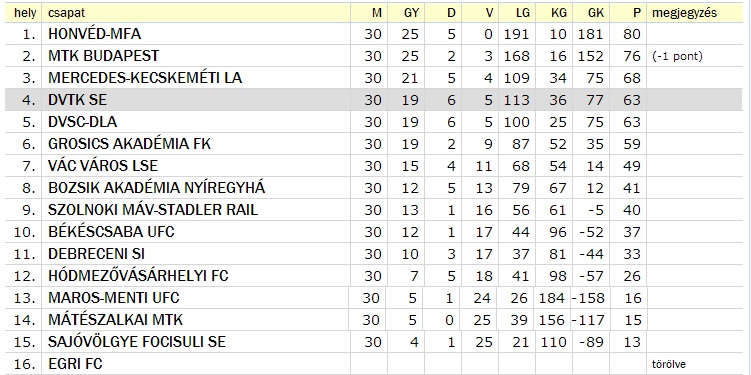The image size is (751, 375).
Task: Open MERCEDES-KECSKEMÉTI LA team entry
Action: (x=145, y=78)
